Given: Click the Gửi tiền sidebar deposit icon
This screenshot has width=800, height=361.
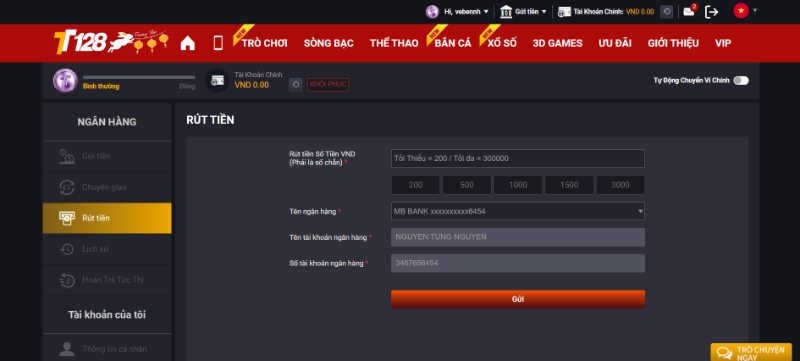Looking at the screenshot, I should point(67,156).
